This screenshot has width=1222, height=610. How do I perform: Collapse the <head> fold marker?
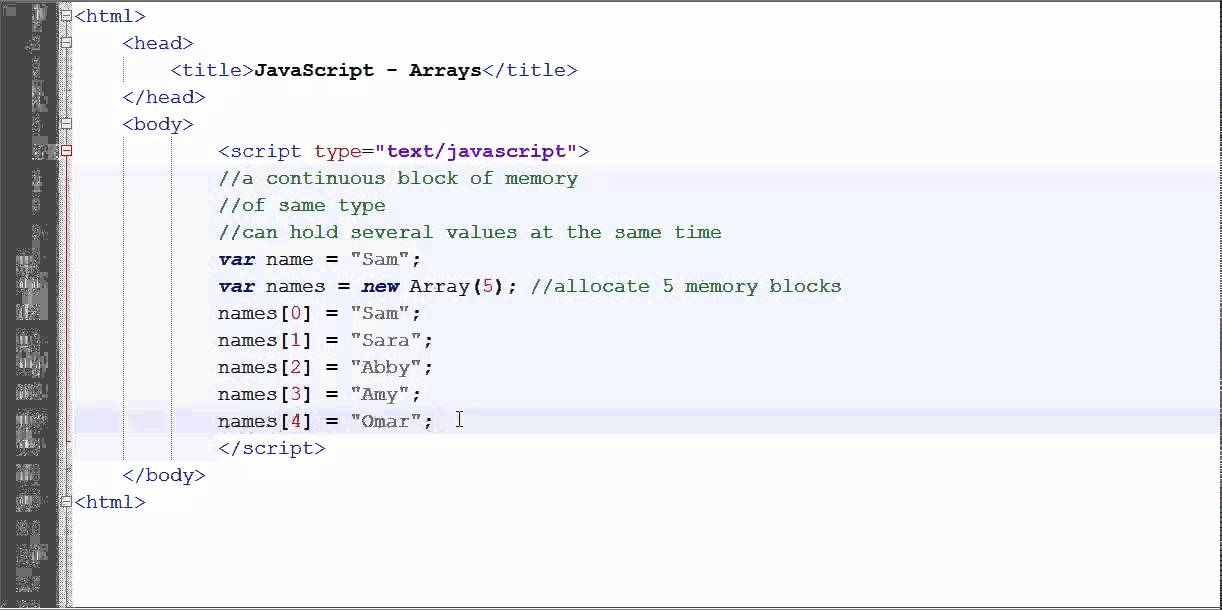coord(67,43)
